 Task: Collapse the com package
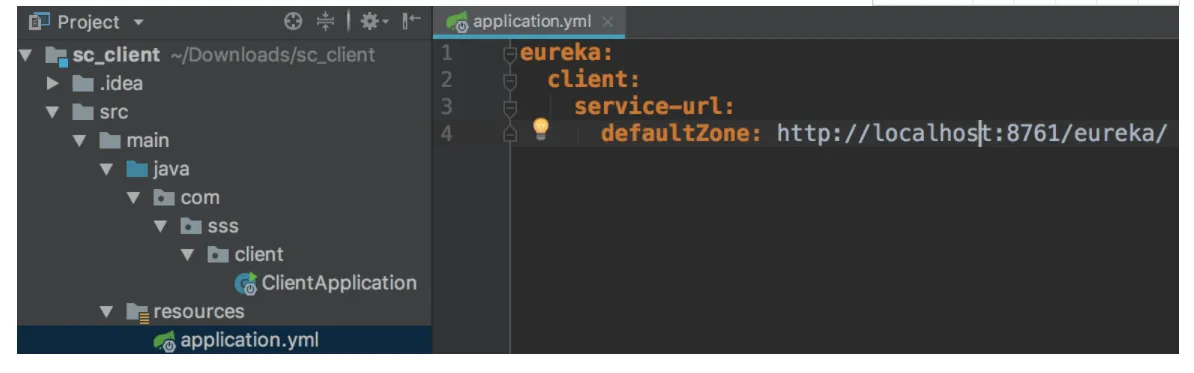(134, 198)
